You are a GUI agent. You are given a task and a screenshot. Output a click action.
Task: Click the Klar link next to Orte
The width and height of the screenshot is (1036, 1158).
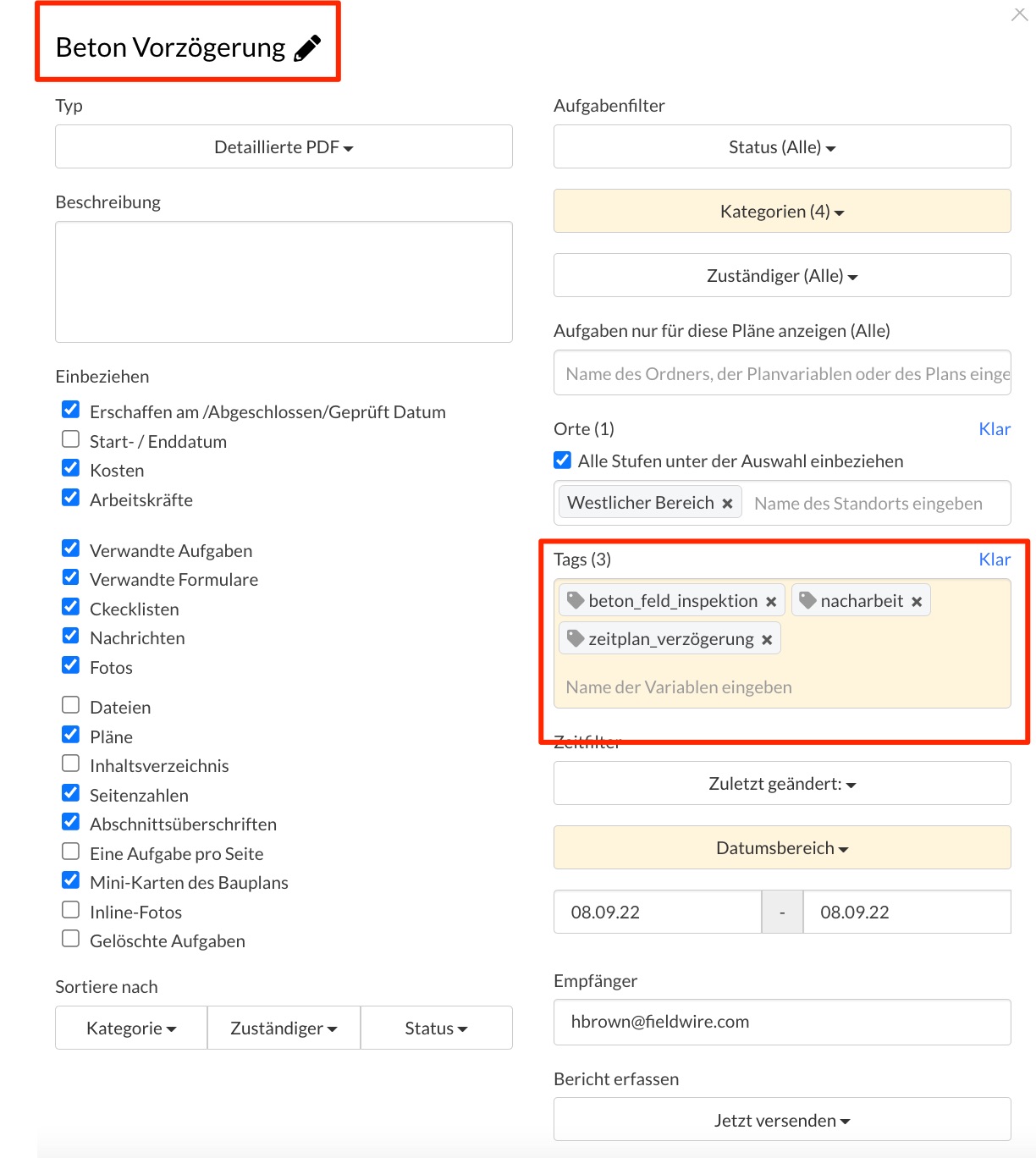click(x=995, y=429)
